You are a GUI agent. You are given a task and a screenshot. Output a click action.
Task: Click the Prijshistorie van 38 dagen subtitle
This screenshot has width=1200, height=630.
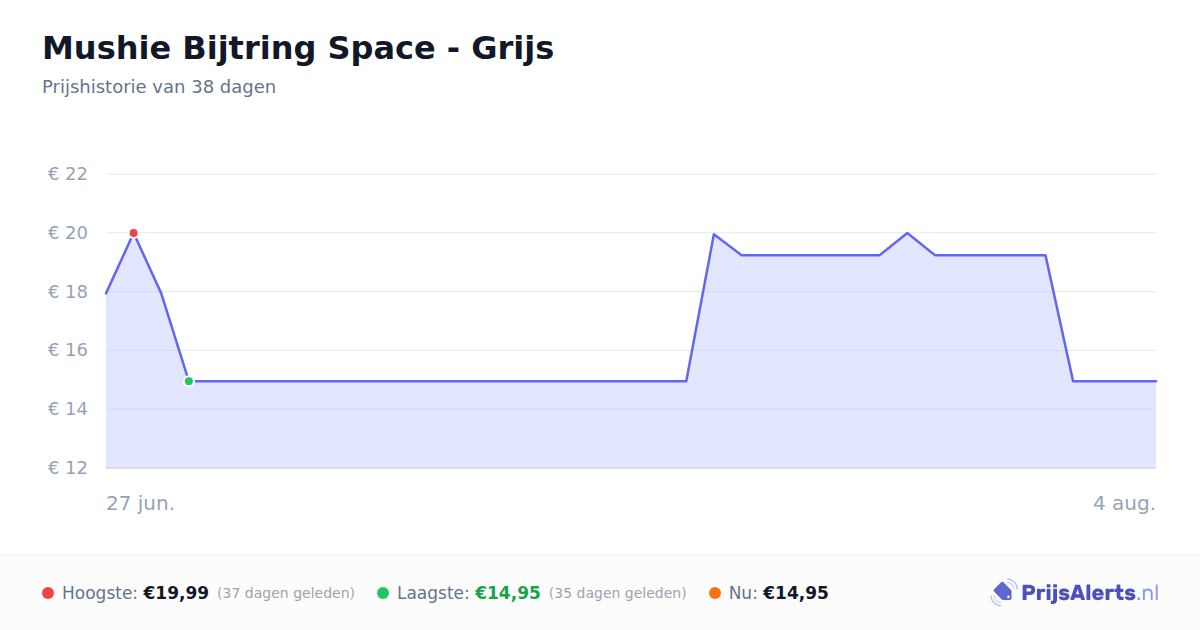pos(159,87)
